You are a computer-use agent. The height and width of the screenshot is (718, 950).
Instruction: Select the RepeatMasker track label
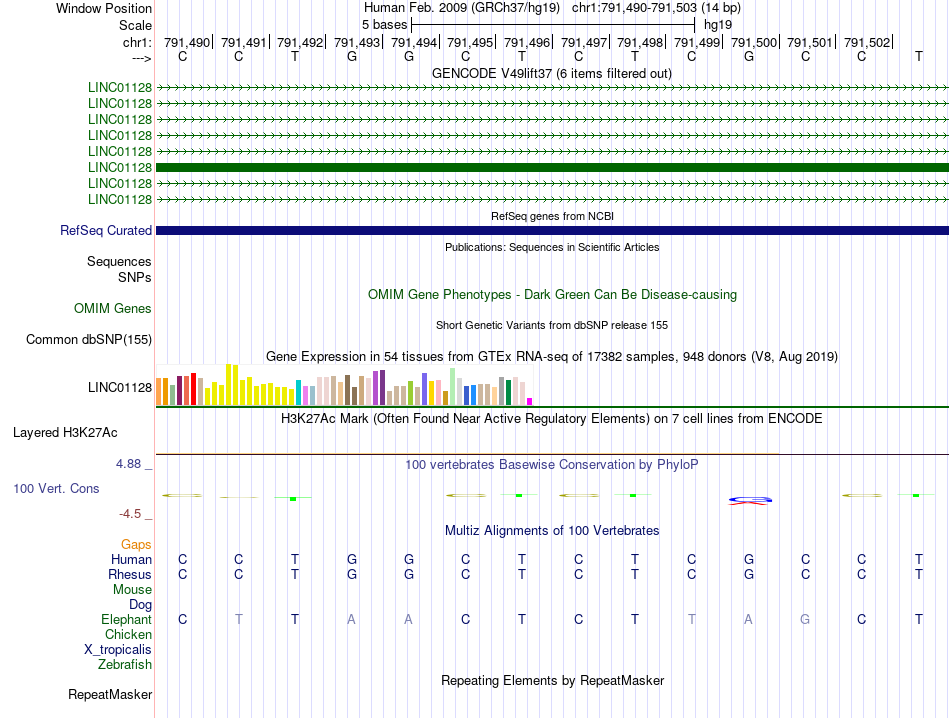point(110,694)
